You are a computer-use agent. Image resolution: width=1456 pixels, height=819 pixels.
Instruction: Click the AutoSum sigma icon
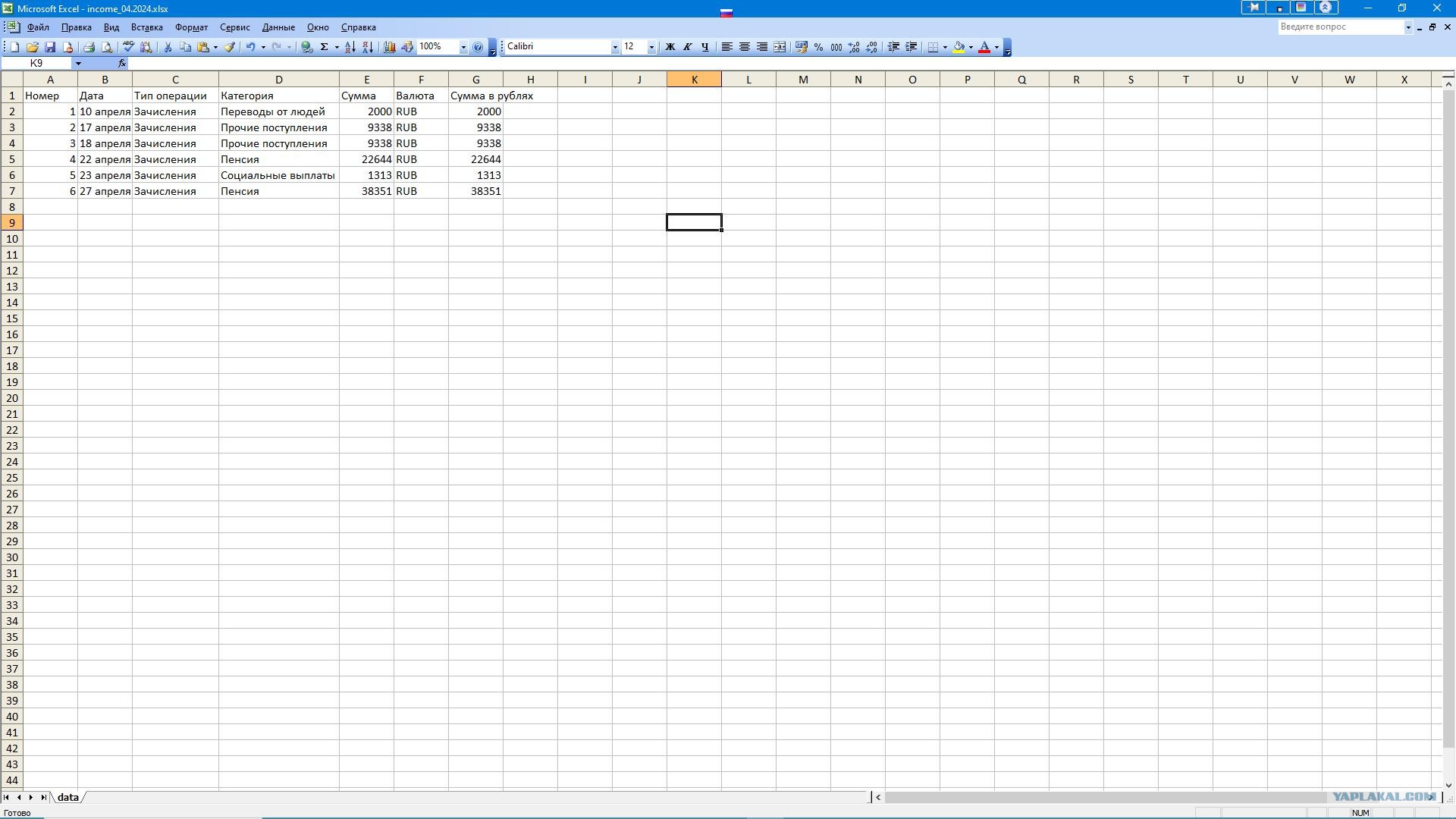(x=324, y=47)
